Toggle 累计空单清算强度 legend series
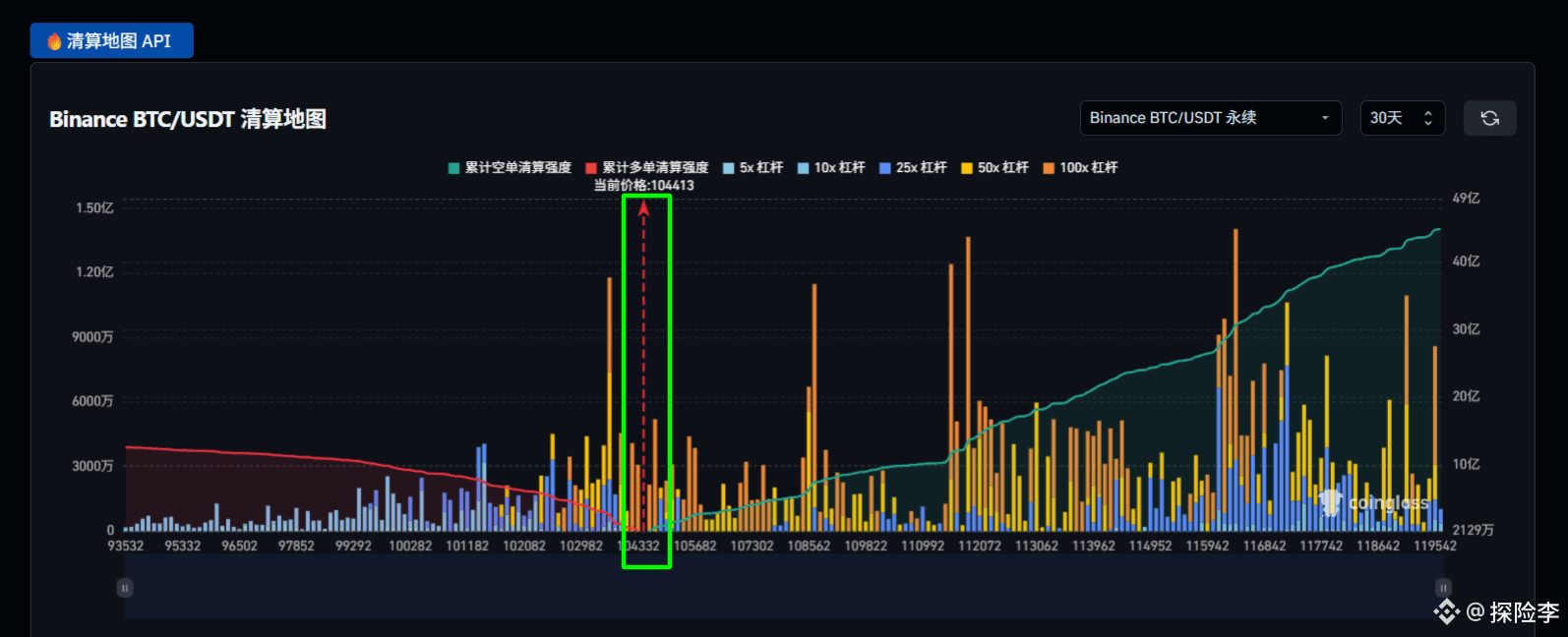1568x637 pixels. [x=510, y=168]
